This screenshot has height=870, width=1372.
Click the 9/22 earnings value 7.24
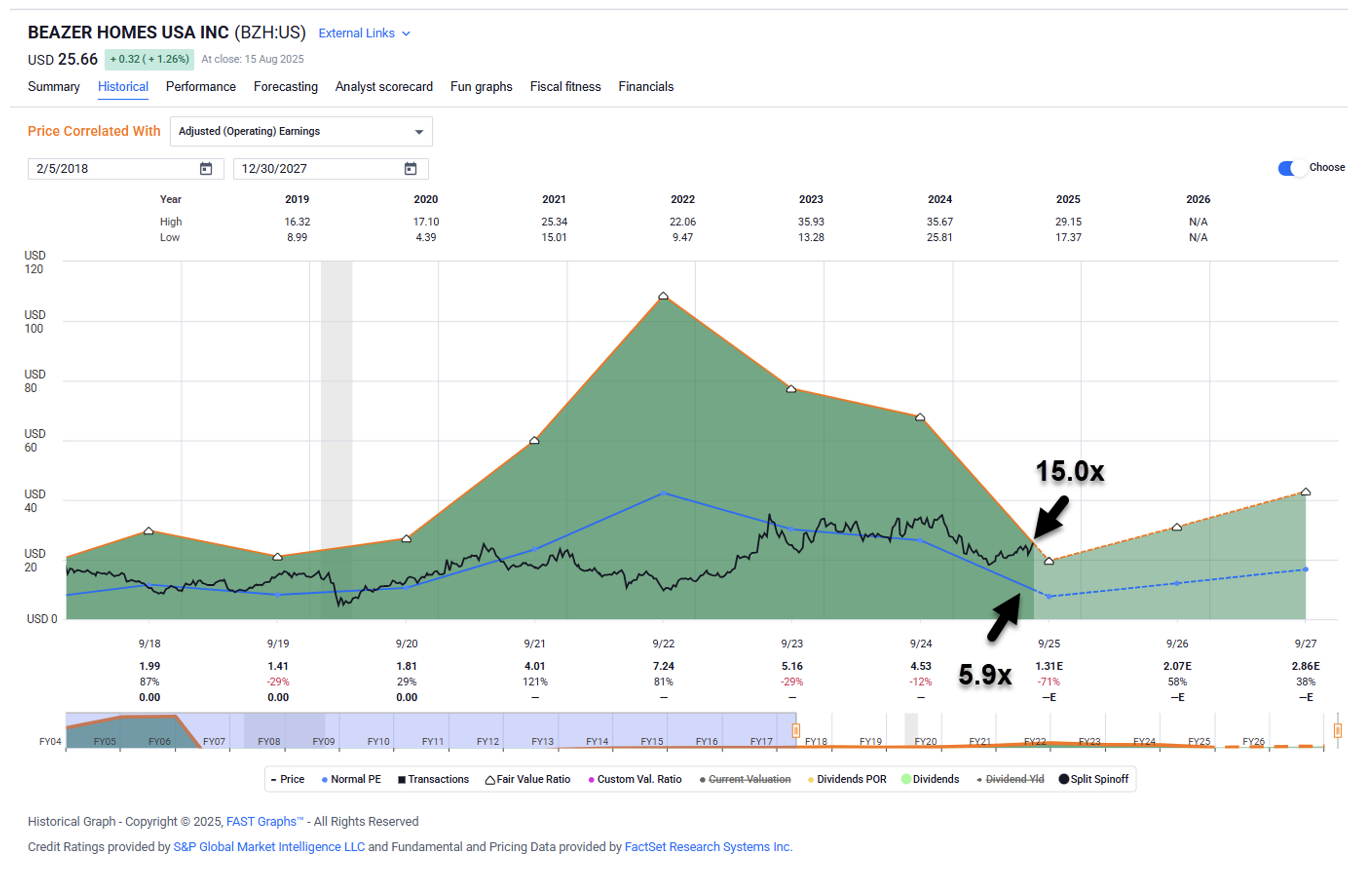tap(663, 665)
